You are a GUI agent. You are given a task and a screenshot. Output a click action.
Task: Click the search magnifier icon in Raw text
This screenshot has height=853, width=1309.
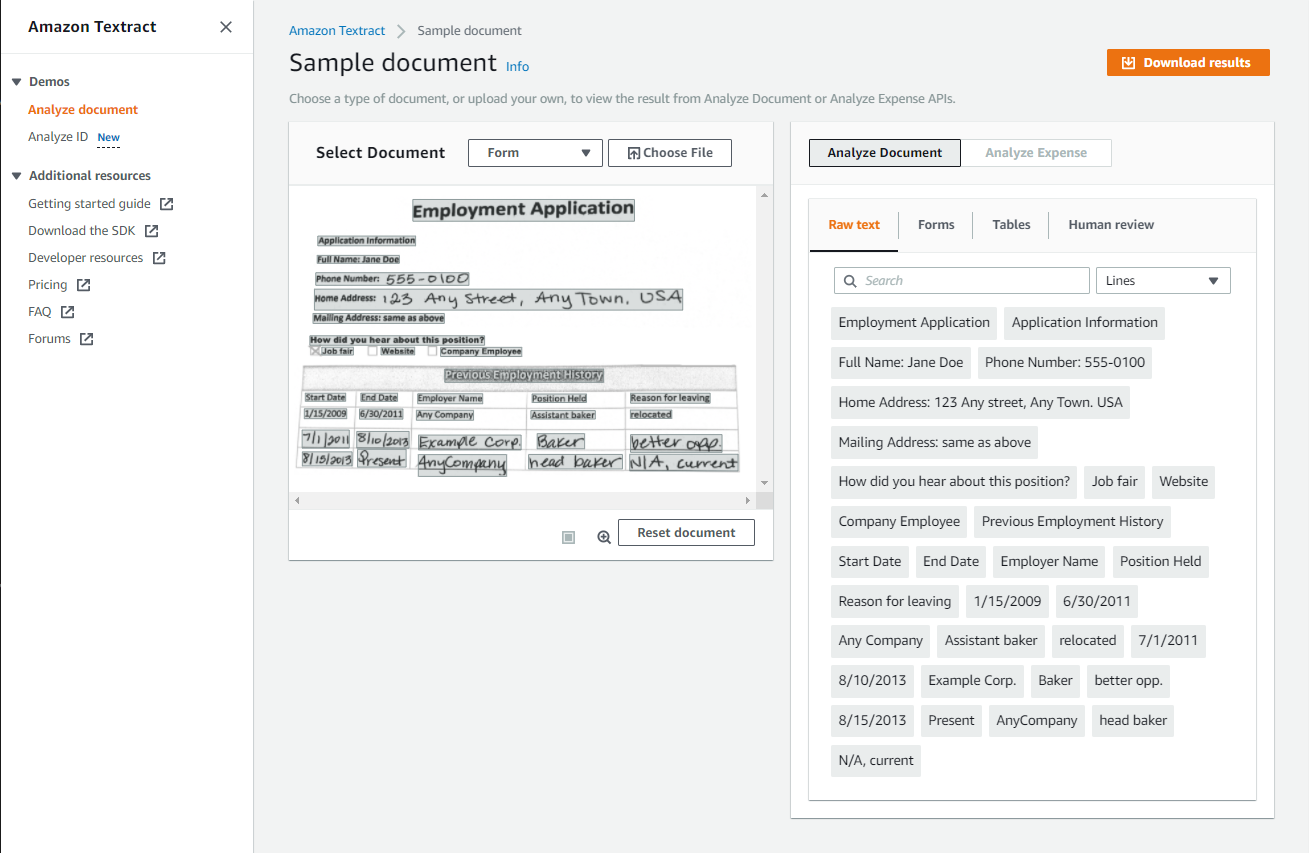coord(850,281)
